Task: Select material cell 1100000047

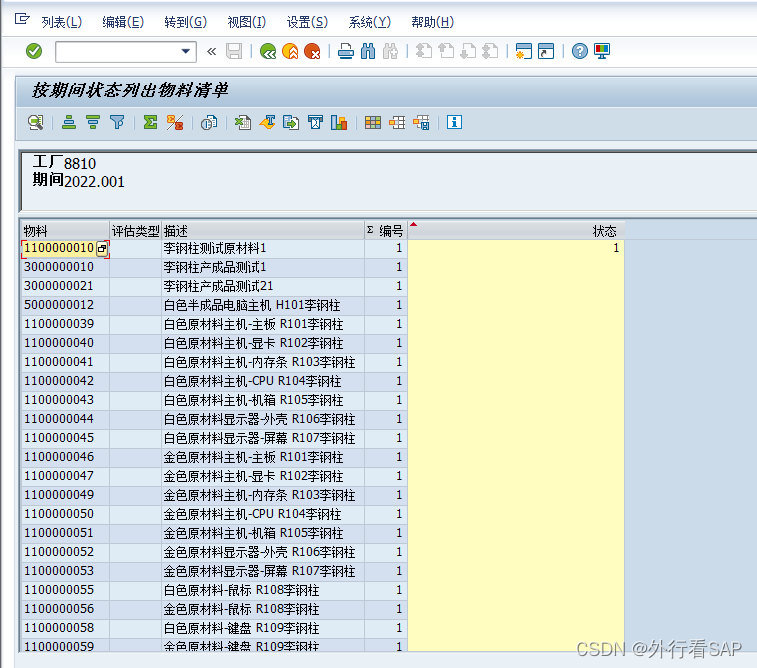Action: (65, 476)
